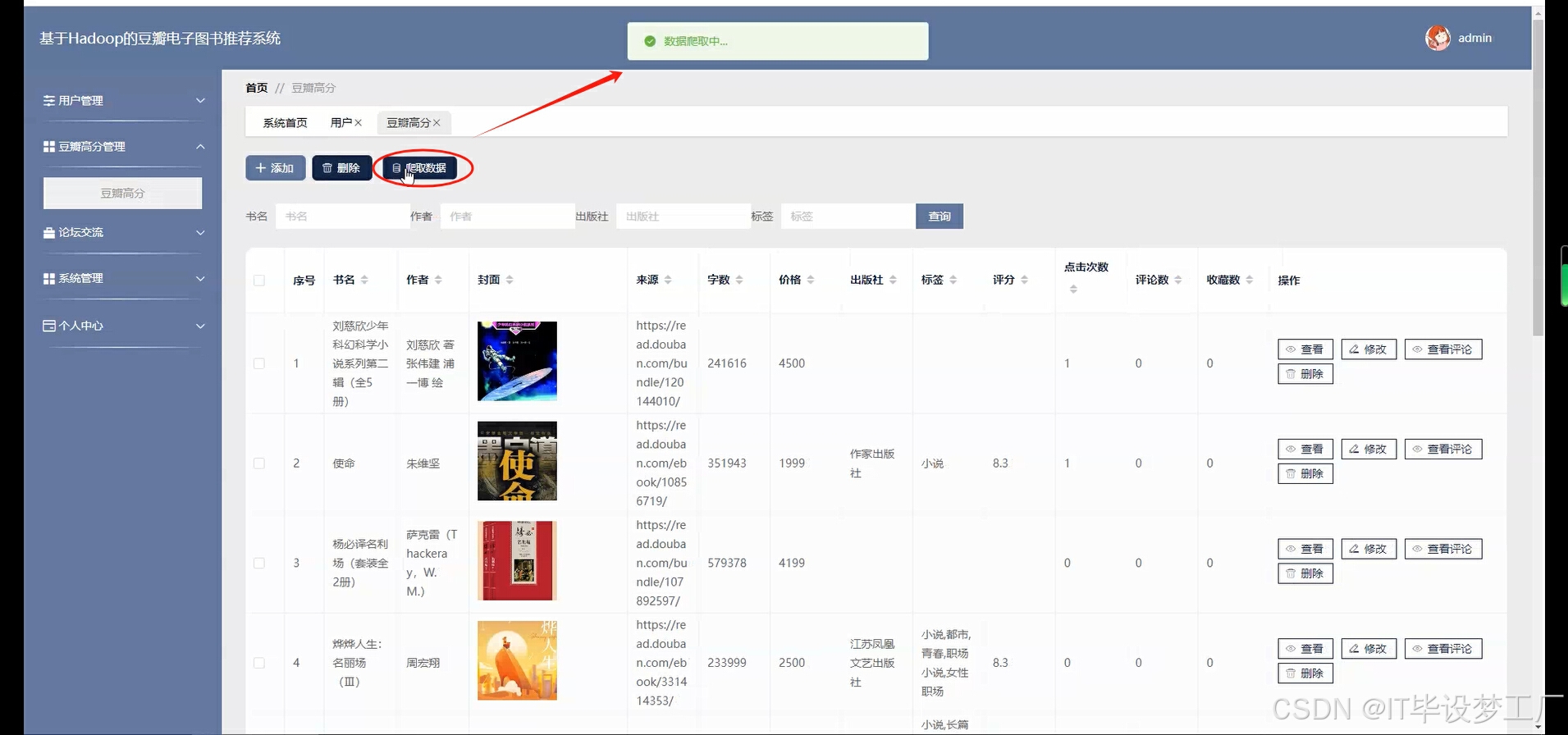Open the red cover thumbnail of row 3
The image size is (1568, 735).
[x=517, y=560]
